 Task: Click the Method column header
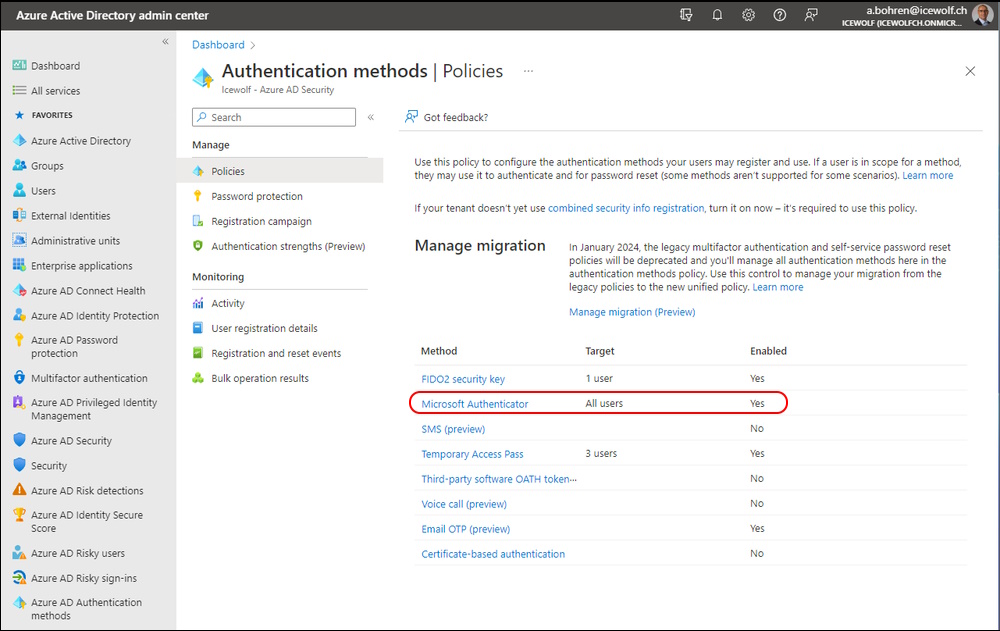[439, 351]
